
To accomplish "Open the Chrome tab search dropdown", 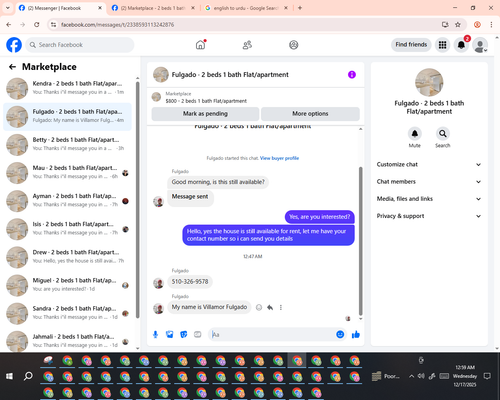I will [x=8, y=8].
